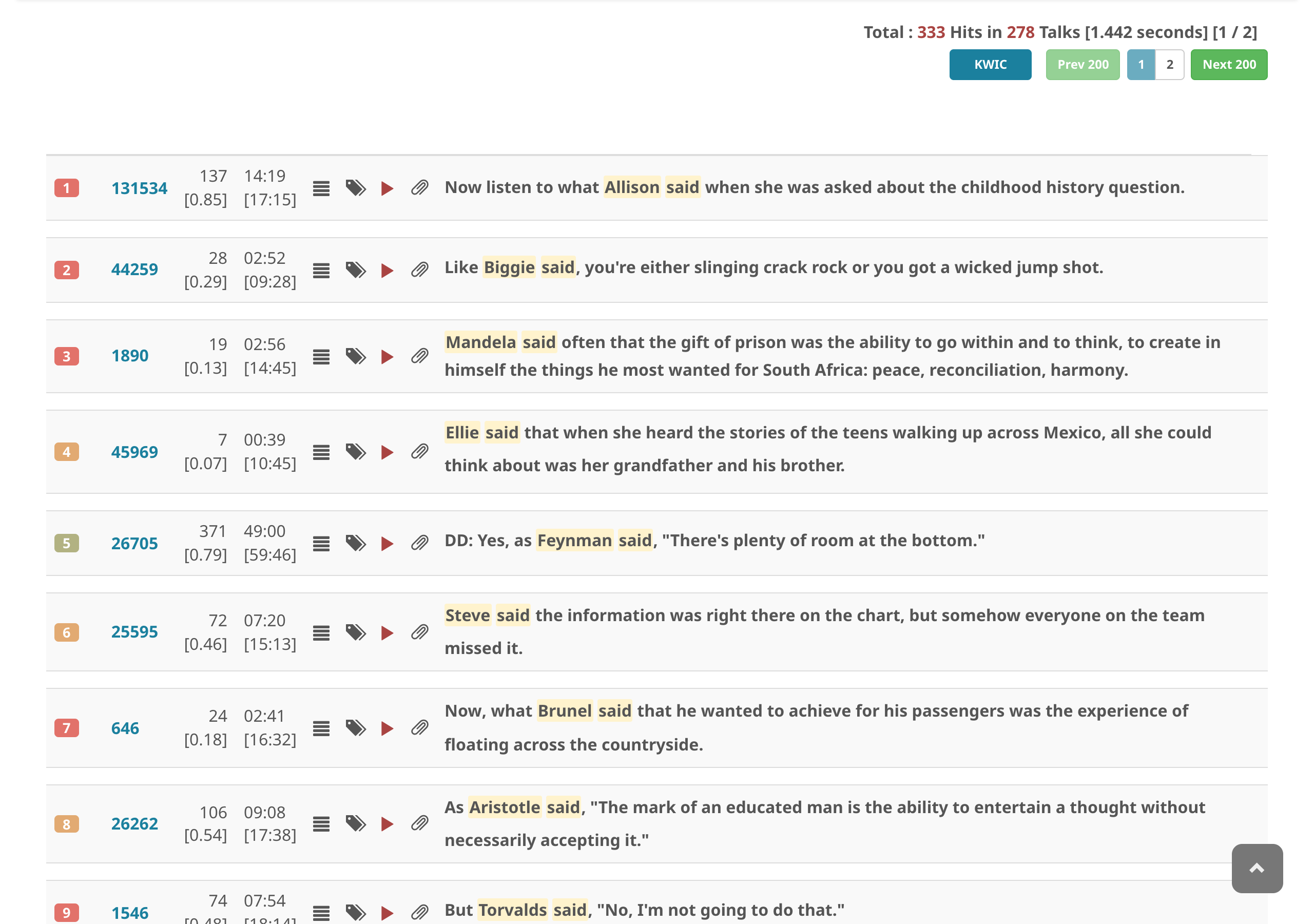Click the Next 200 button
The height and width of the screenshot is (924, 1314).
click(1229, 65)
